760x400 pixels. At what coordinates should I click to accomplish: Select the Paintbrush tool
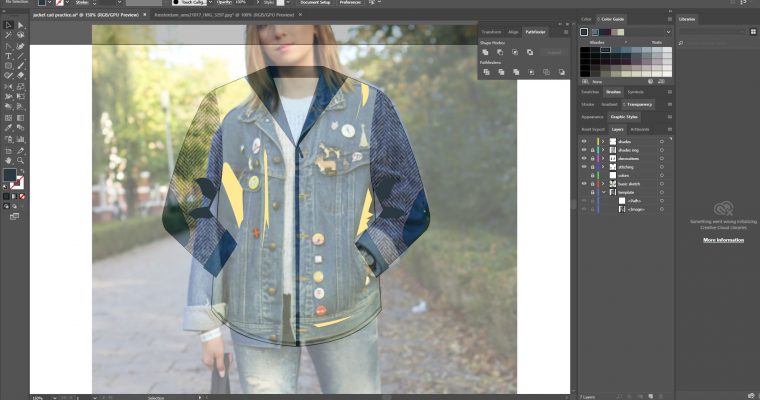coord(21,66)
